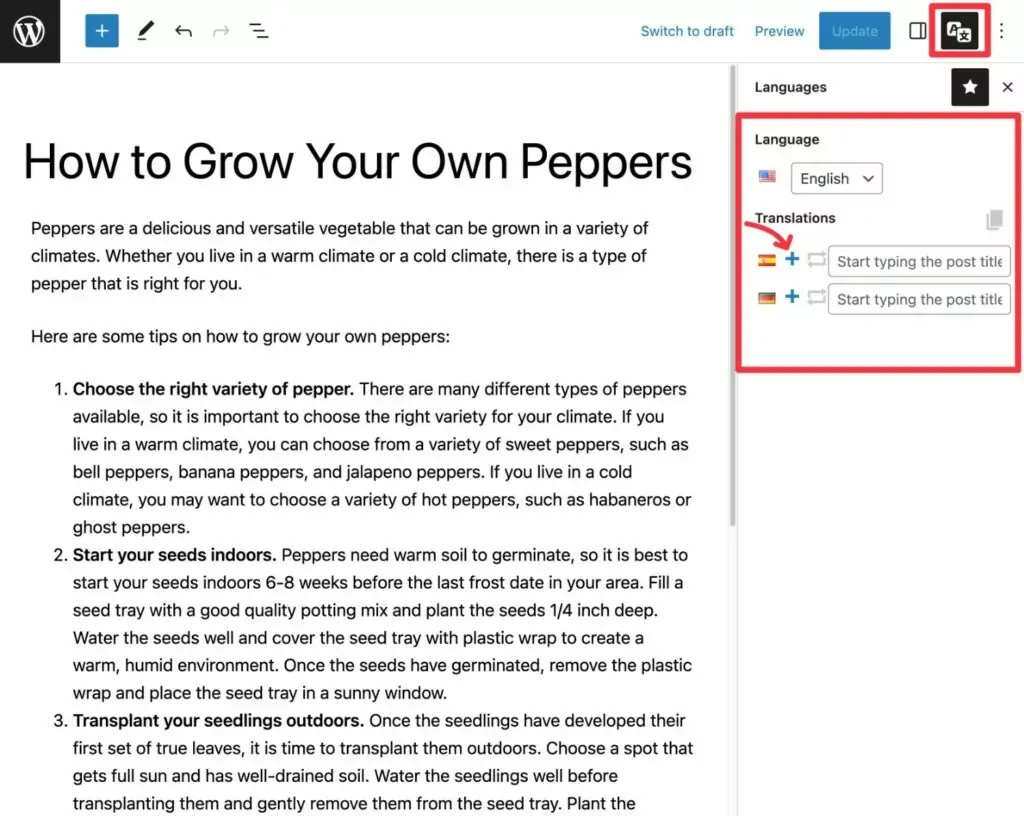Toggle the Languages translate icon
1024x816 pixels.
pyautogui.click(x=959, y=31)
